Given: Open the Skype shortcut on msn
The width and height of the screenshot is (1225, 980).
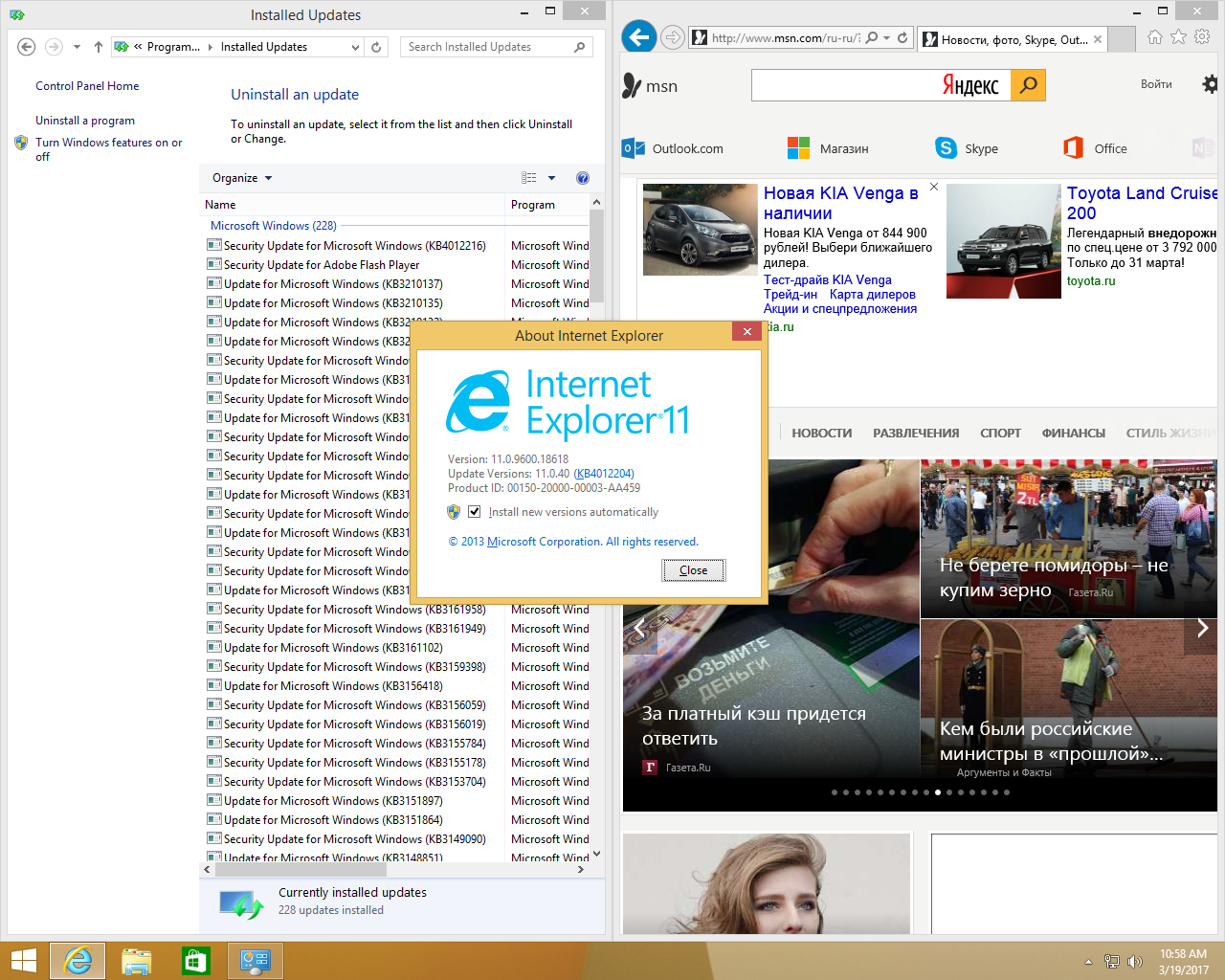Looking at the screenshot, I should coord(967,148).
